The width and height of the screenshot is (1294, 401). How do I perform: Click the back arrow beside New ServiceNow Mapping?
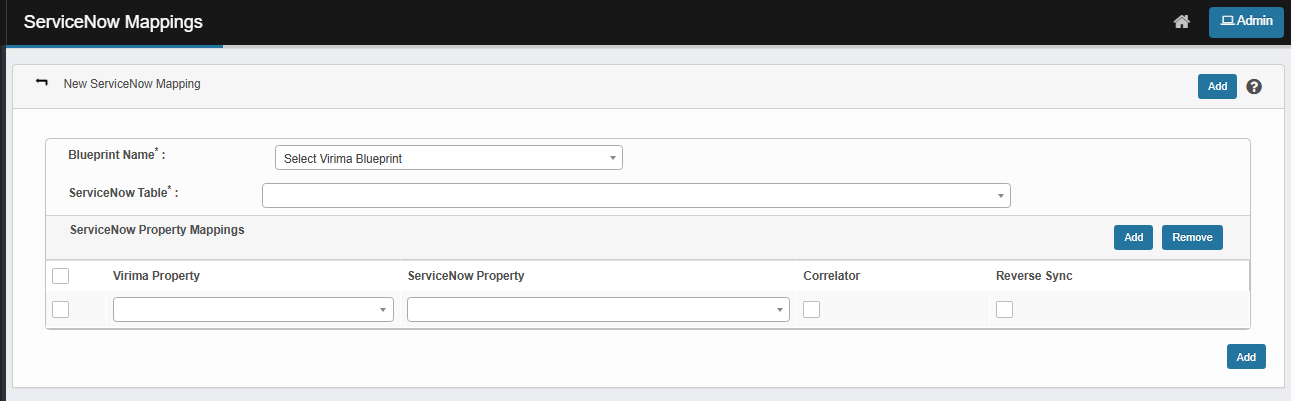click(41, 83)
